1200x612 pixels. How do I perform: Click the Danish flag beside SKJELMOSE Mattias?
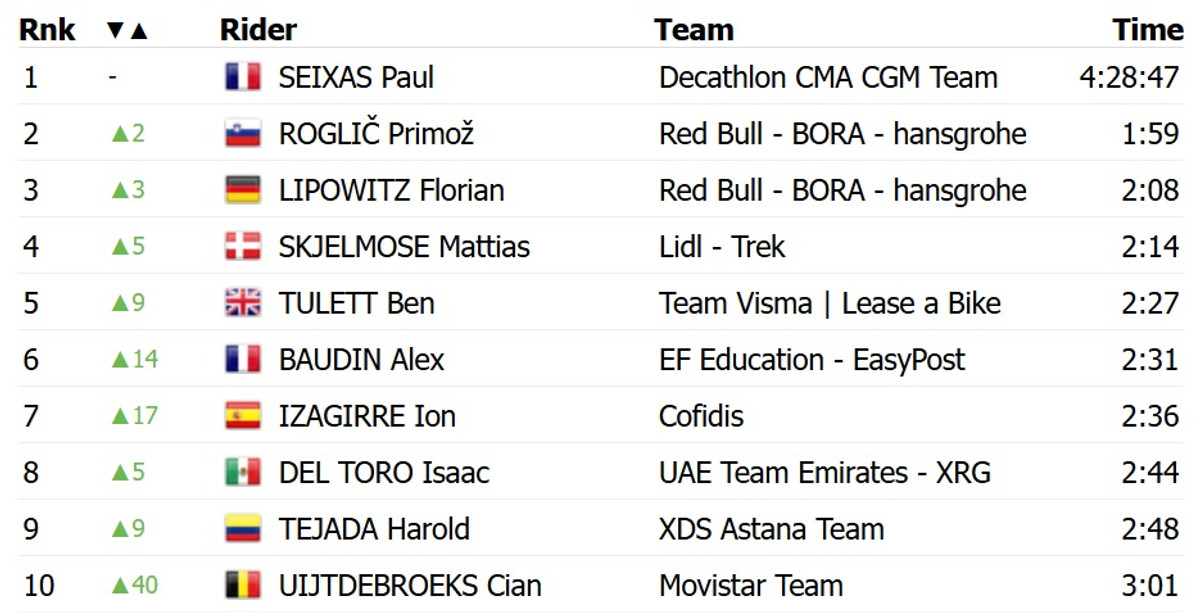[x=243, y=247]
